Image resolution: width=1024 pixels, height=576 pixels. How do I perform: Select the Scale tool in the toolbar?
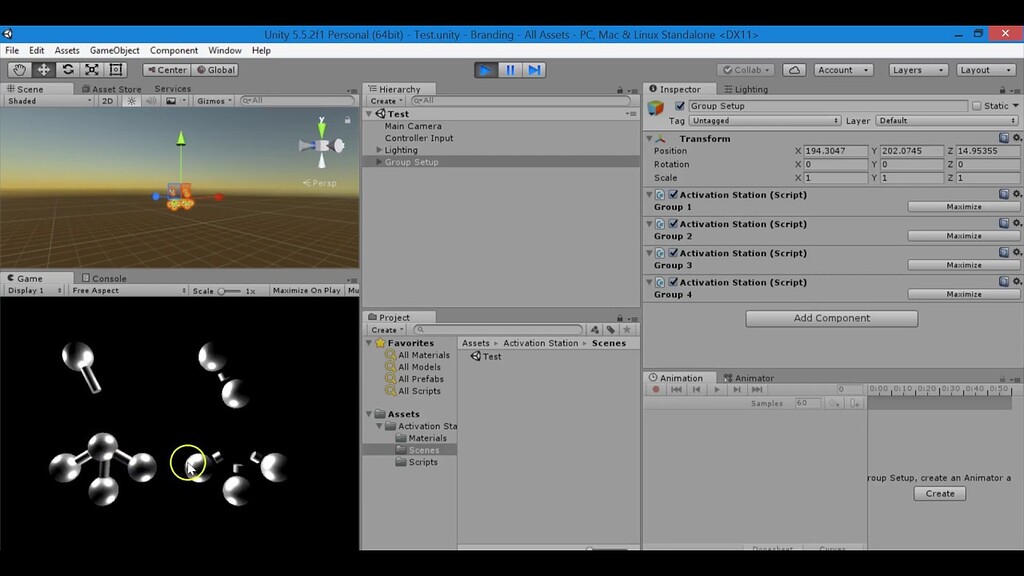[x=91, y=69]
